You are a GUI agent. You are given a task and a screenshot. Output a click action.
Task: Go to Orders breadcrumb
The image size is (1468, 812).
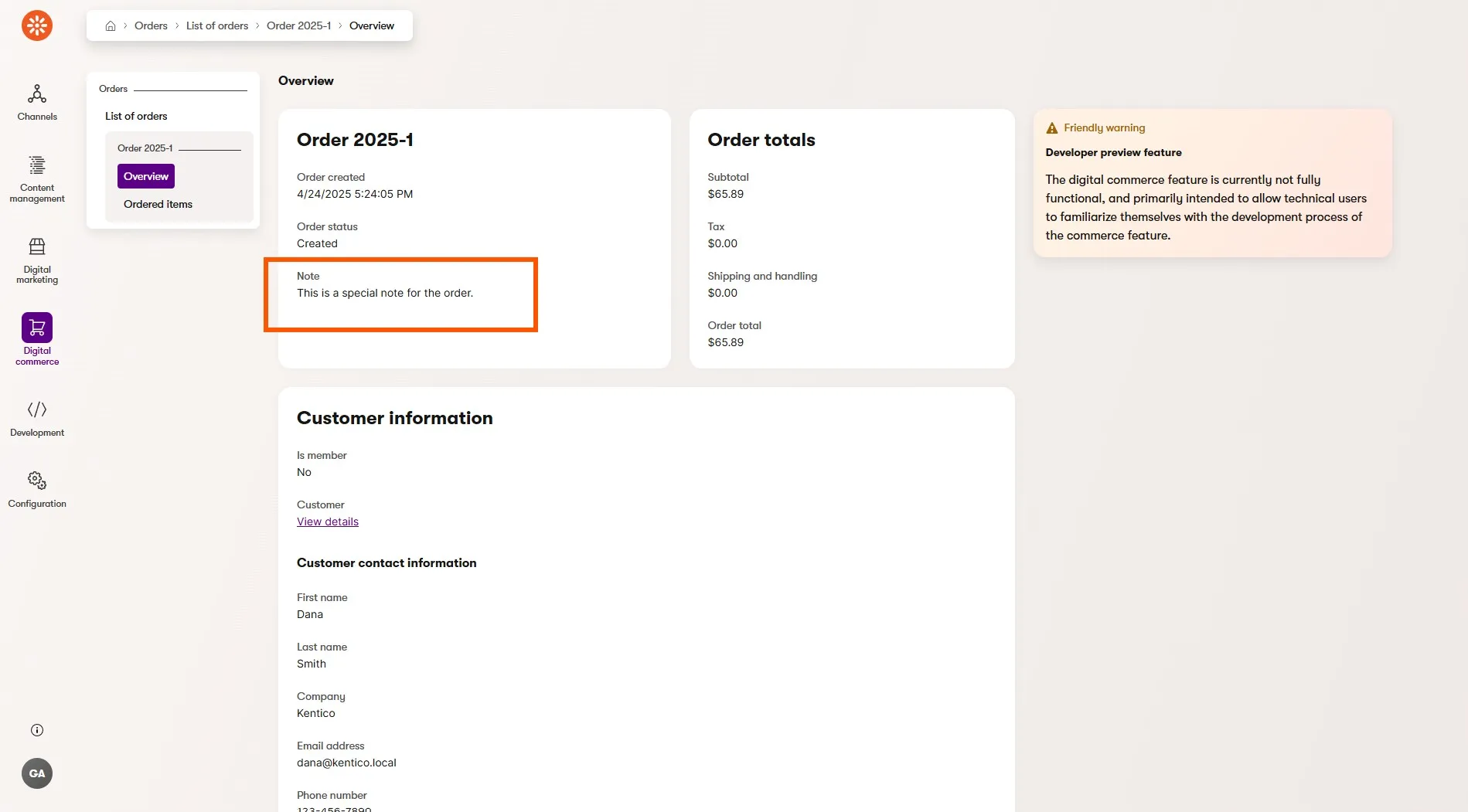click(151, 25)
